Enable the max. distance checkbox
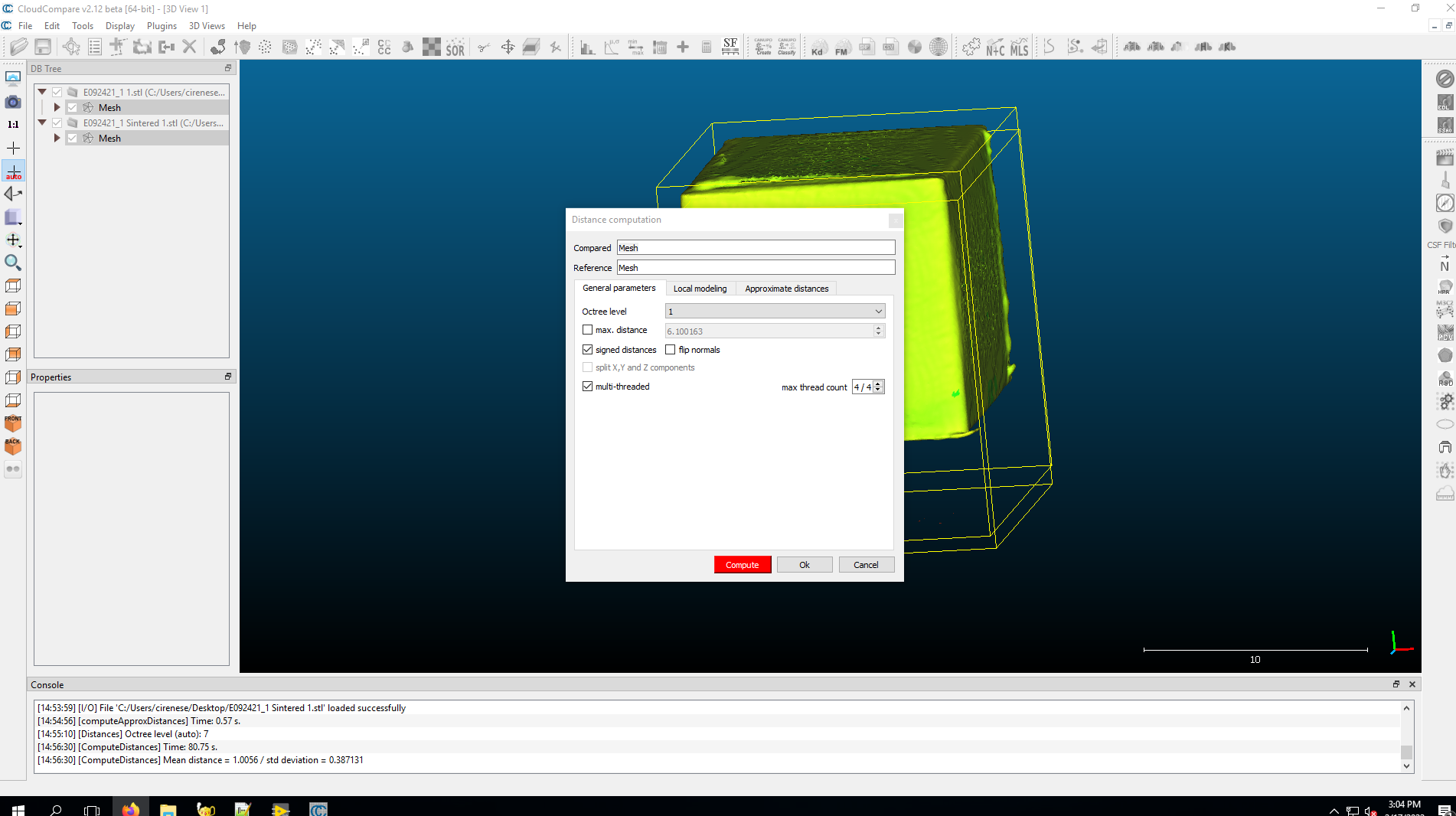1456x816 pixels. pyautogui.click(x=587, y=330)
